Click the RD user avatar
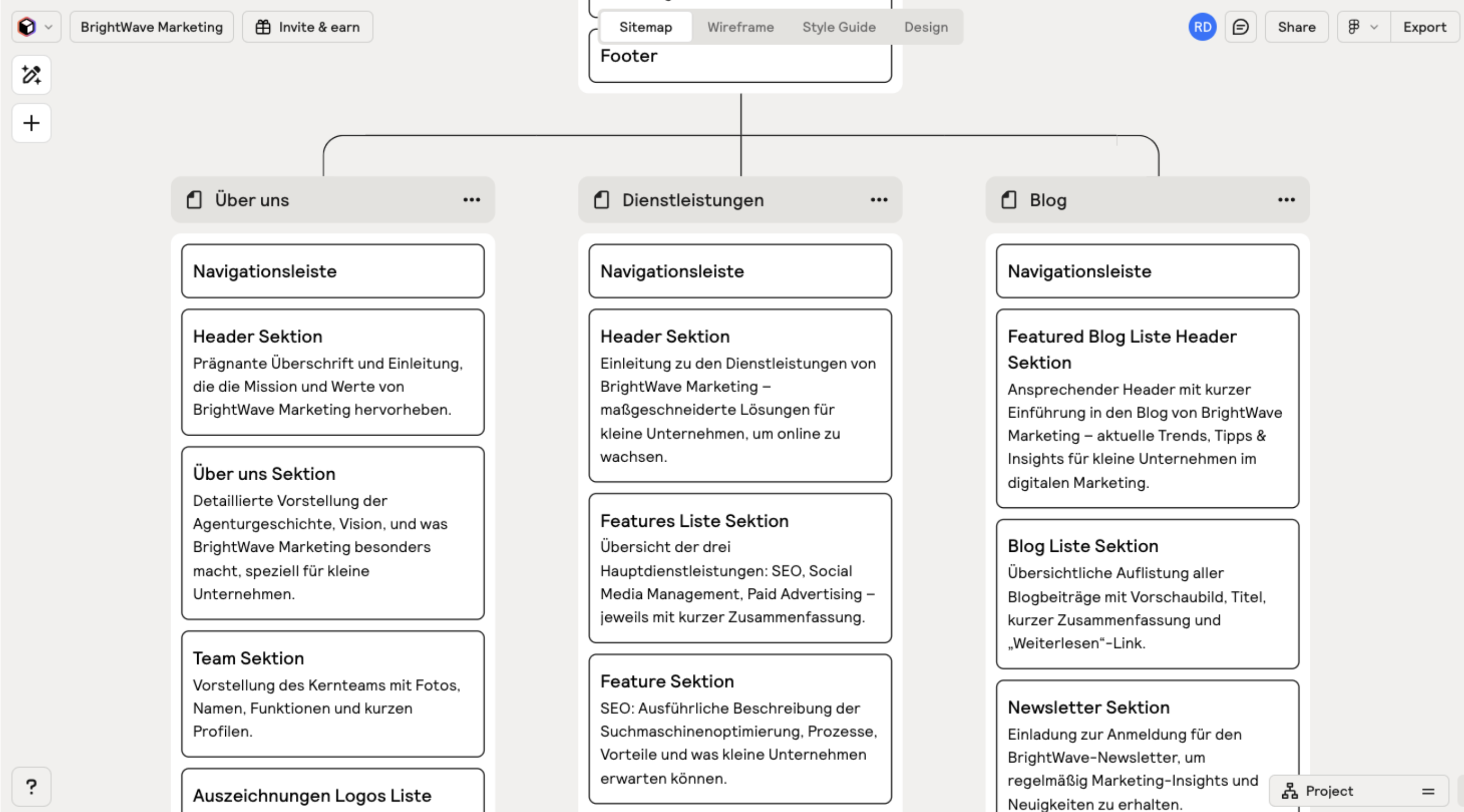Screen dimensions: 1464x812 tap(1202, 27)
